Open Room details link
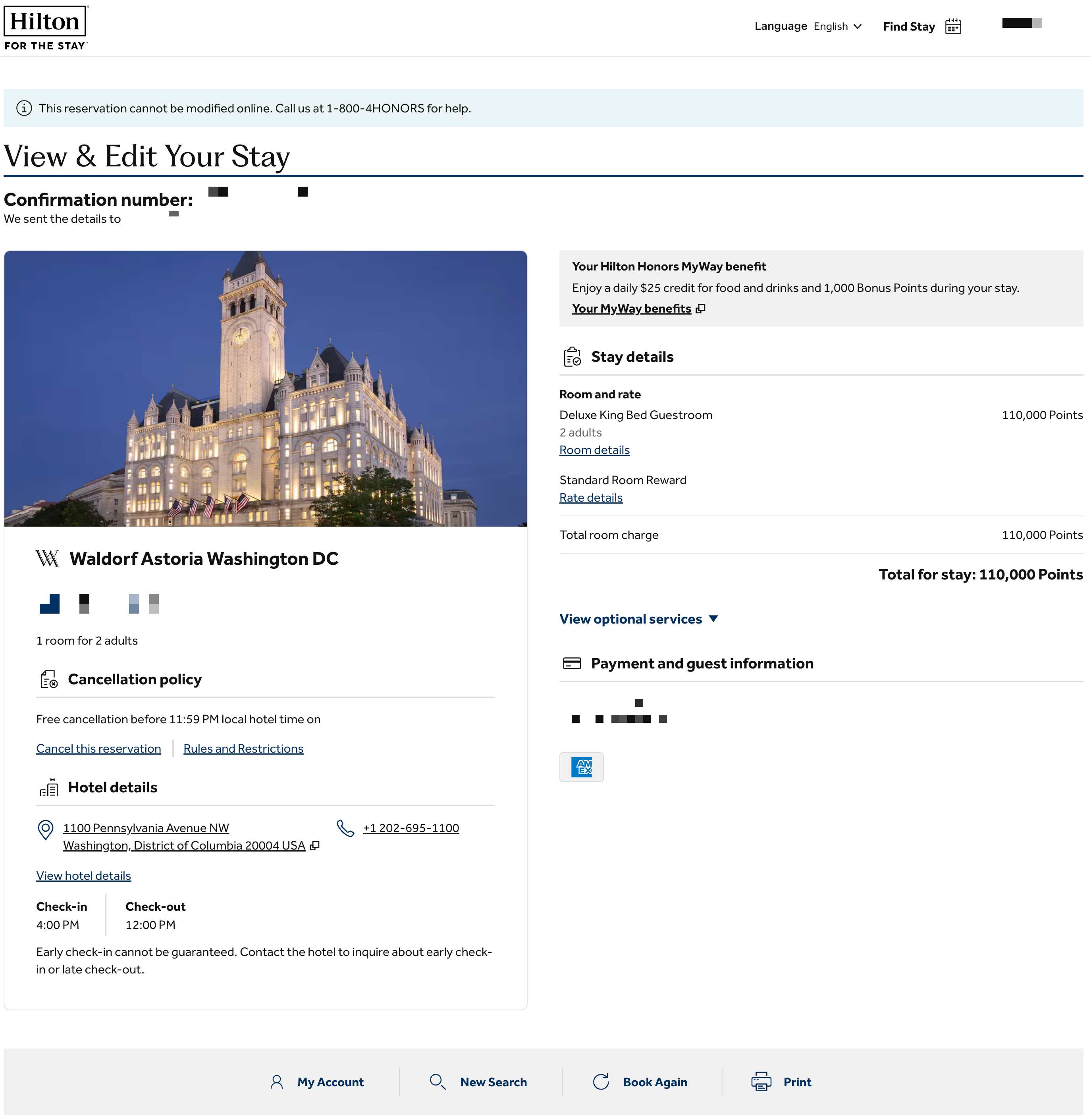Viewport: 1091px width, 1120px height. pos(594,450)
